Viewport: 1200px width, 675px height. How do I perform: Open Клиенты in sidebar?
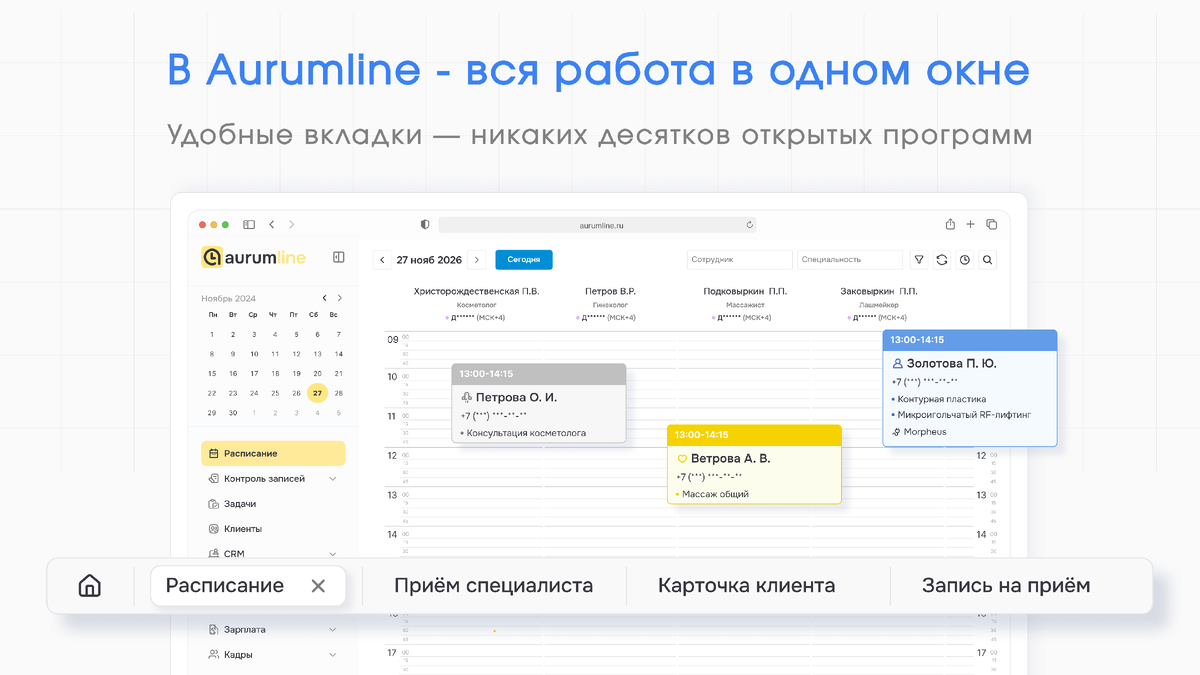tap(243, 529)
